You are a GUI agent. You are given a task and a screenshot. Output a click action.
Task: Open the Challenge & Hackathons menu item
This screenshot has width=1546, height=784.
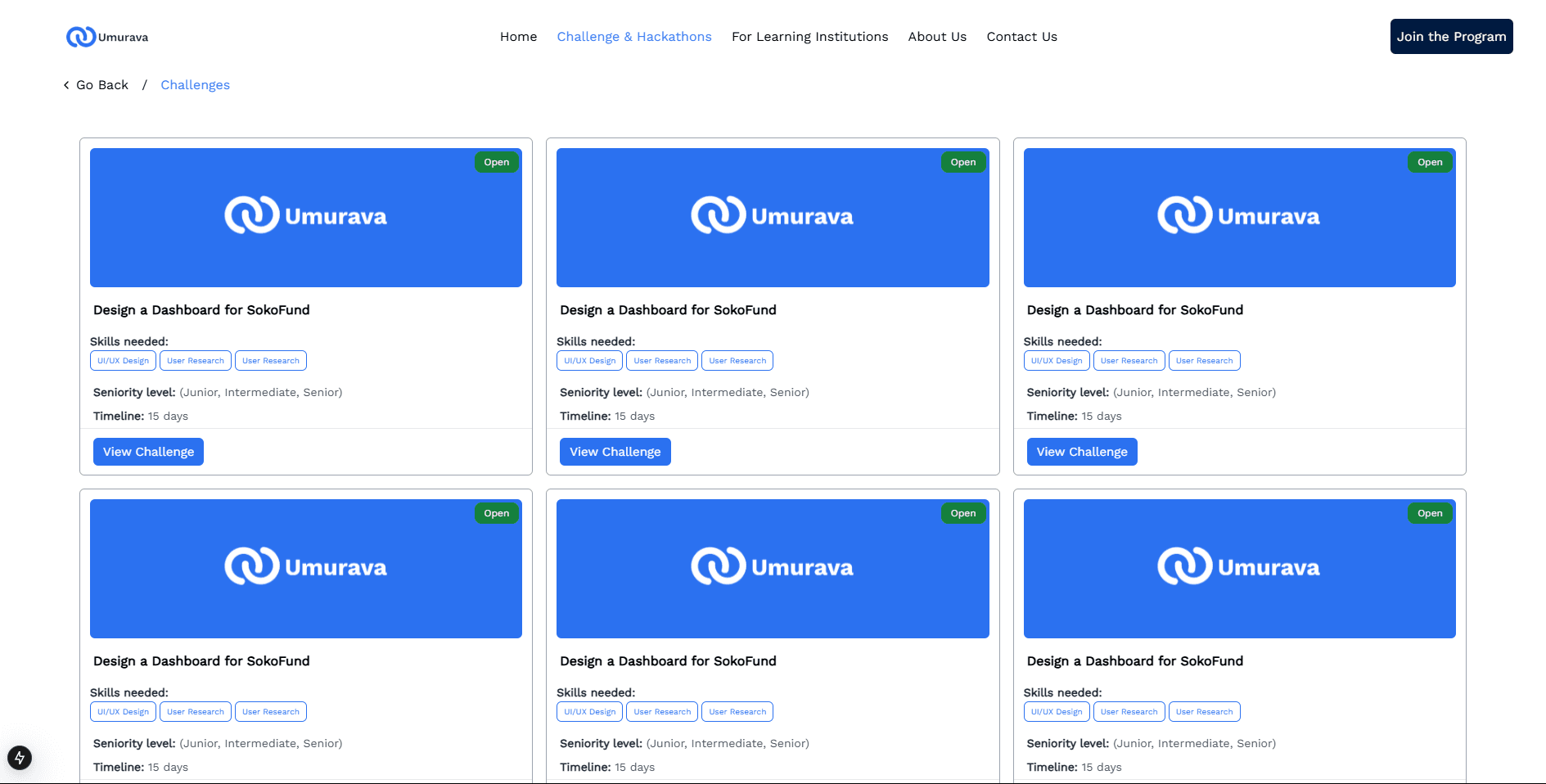(634, 36)
